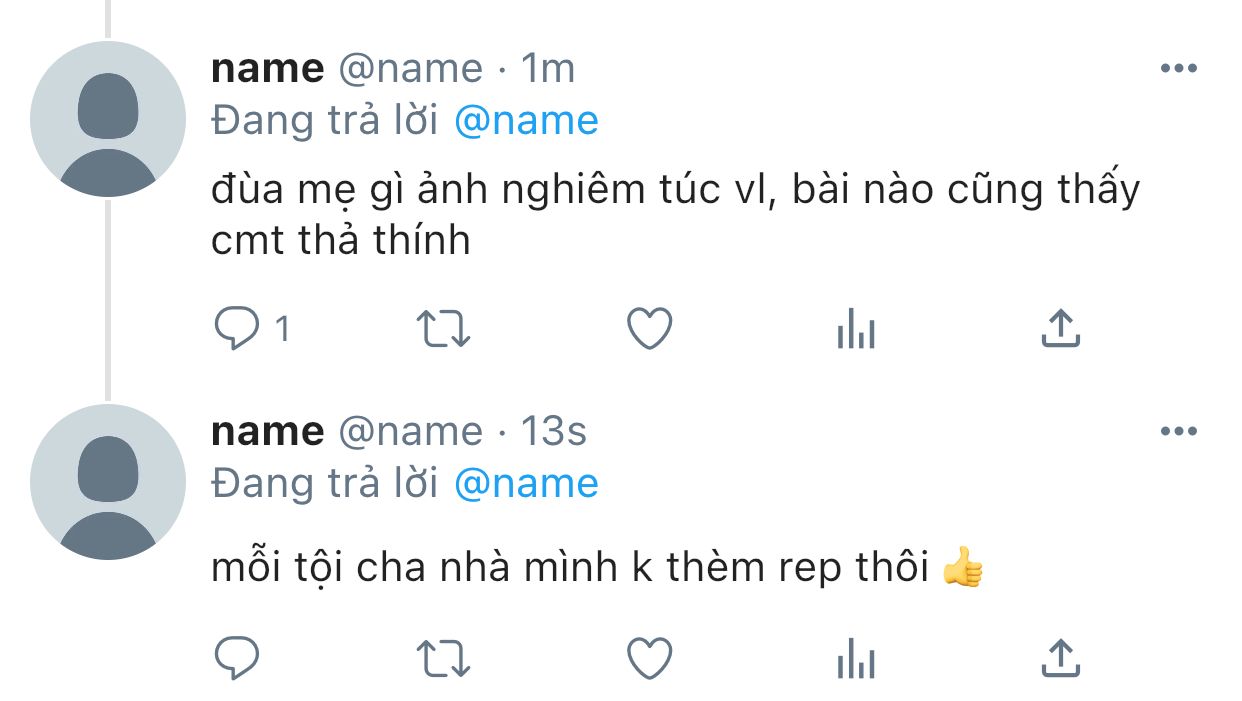Image resolution: width=1242 pixels, height=701 pixels.
Task: Share the first reply tweet
Action: [1060, 329]
